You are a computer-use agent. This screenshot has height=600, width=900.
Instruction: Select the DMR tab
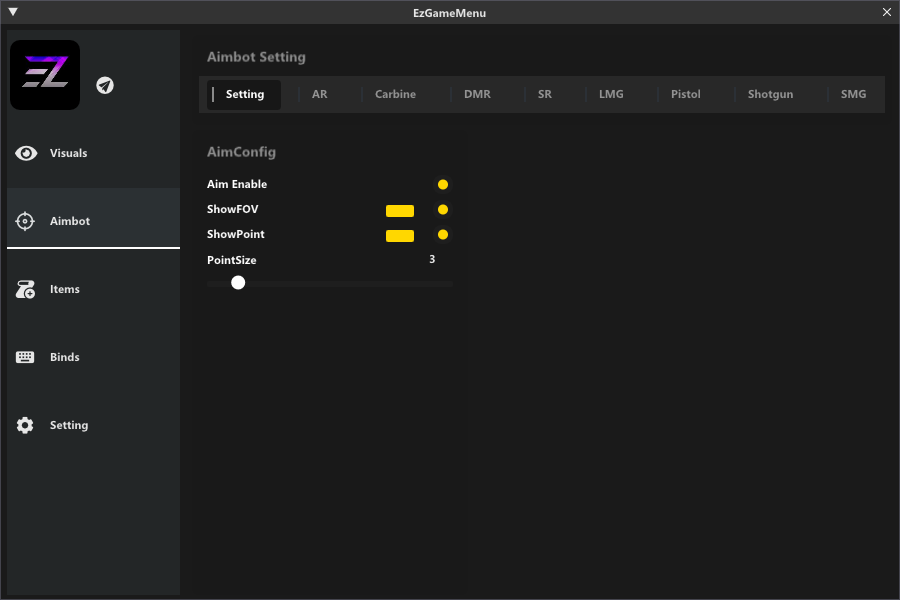[x=478, y=94]
